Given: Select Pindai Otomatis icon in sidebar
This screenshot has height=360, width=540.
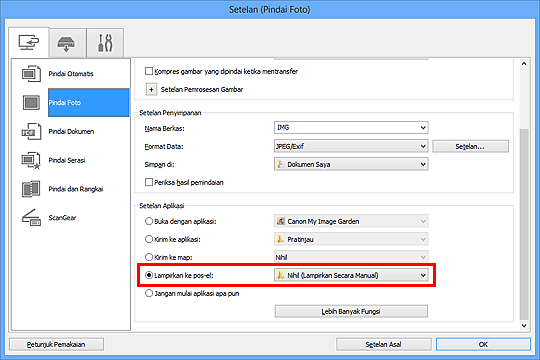Looking at the screenshot, I should point(31,73).
